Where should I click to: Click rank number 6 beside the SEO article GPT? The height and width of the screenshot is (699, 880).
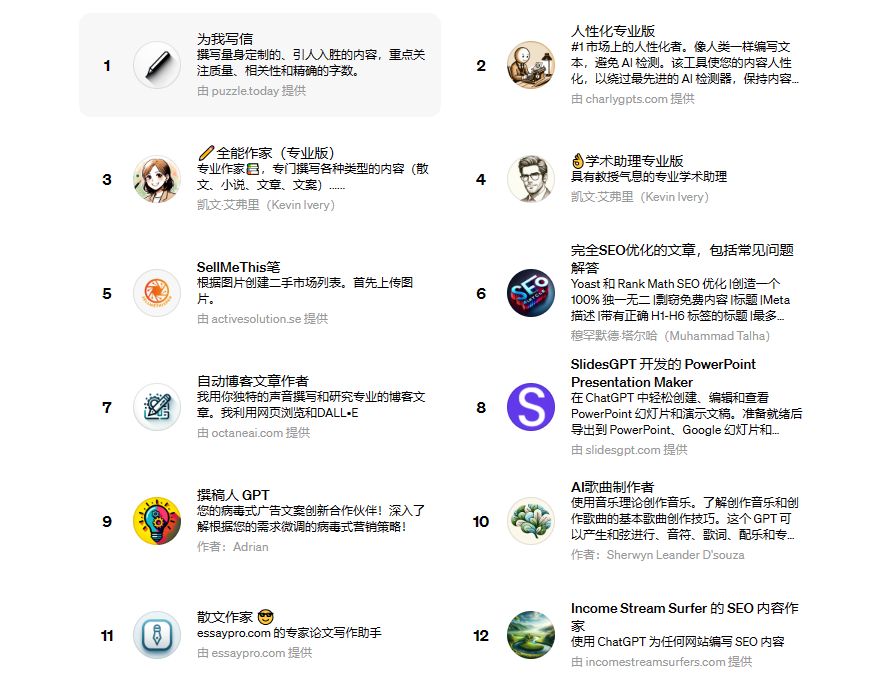[x=481, y=294]
